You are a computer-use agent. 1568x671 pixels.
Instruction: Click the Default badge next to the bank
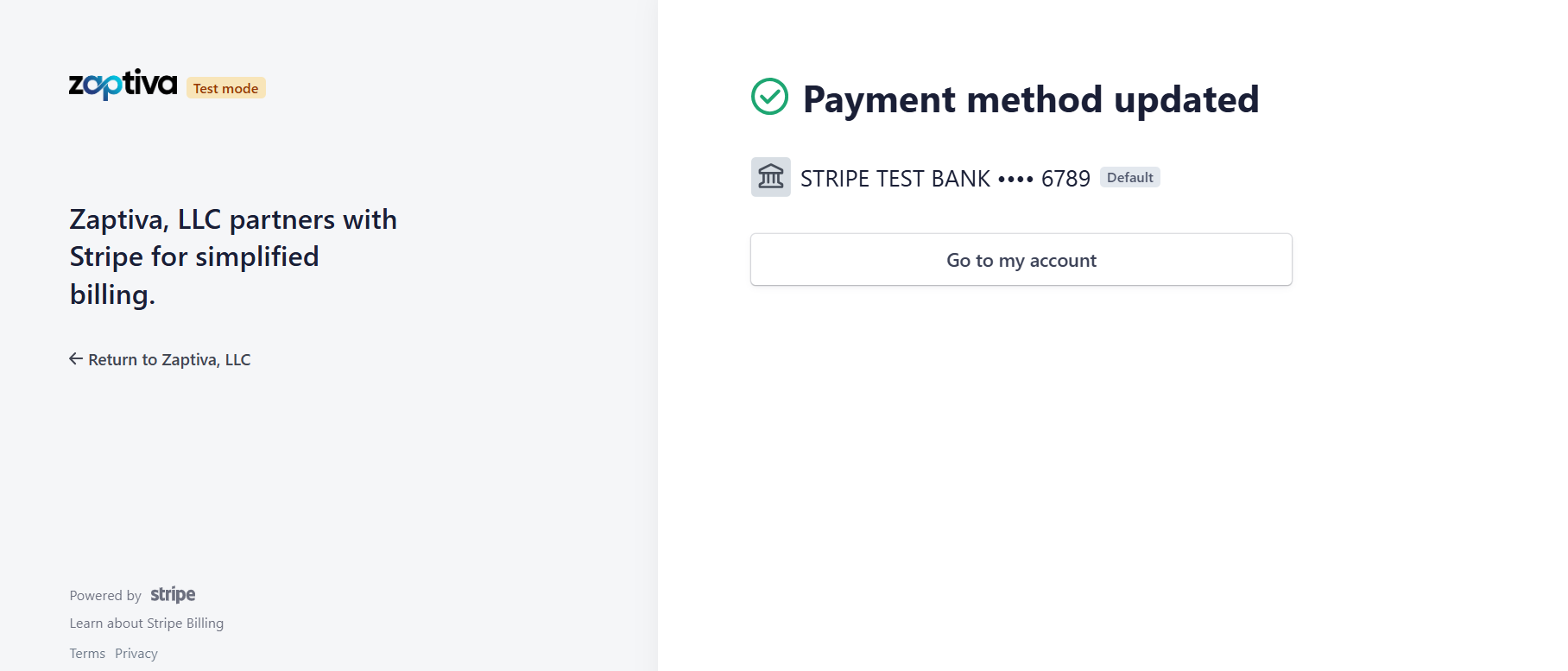tap(1129, 178)
